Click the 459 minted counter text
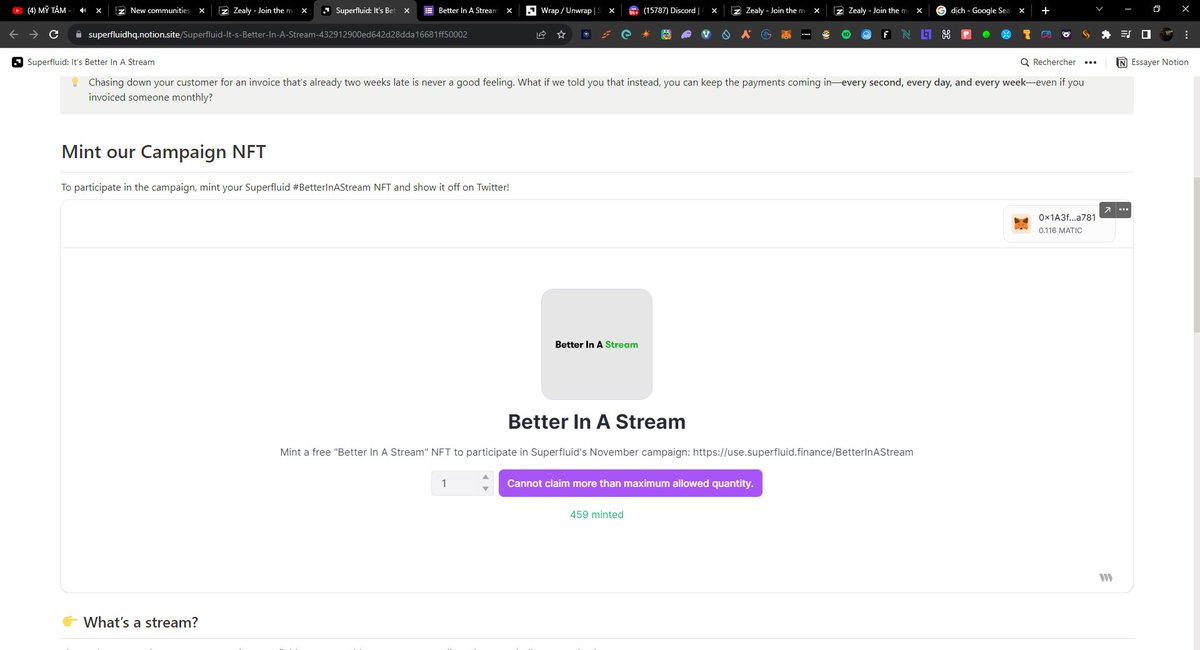Viewport: 1200px width, 650px height. click(x=596, y=514)
